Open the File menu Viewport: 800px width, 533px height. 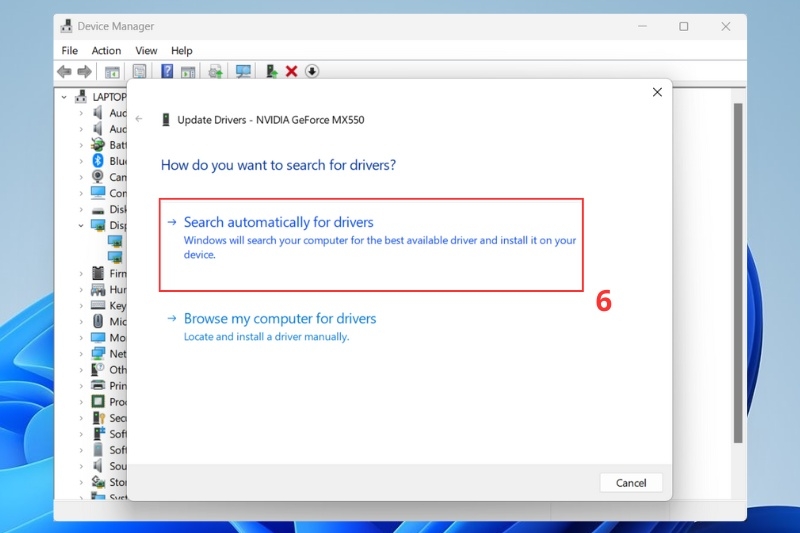tap(69, 50)
